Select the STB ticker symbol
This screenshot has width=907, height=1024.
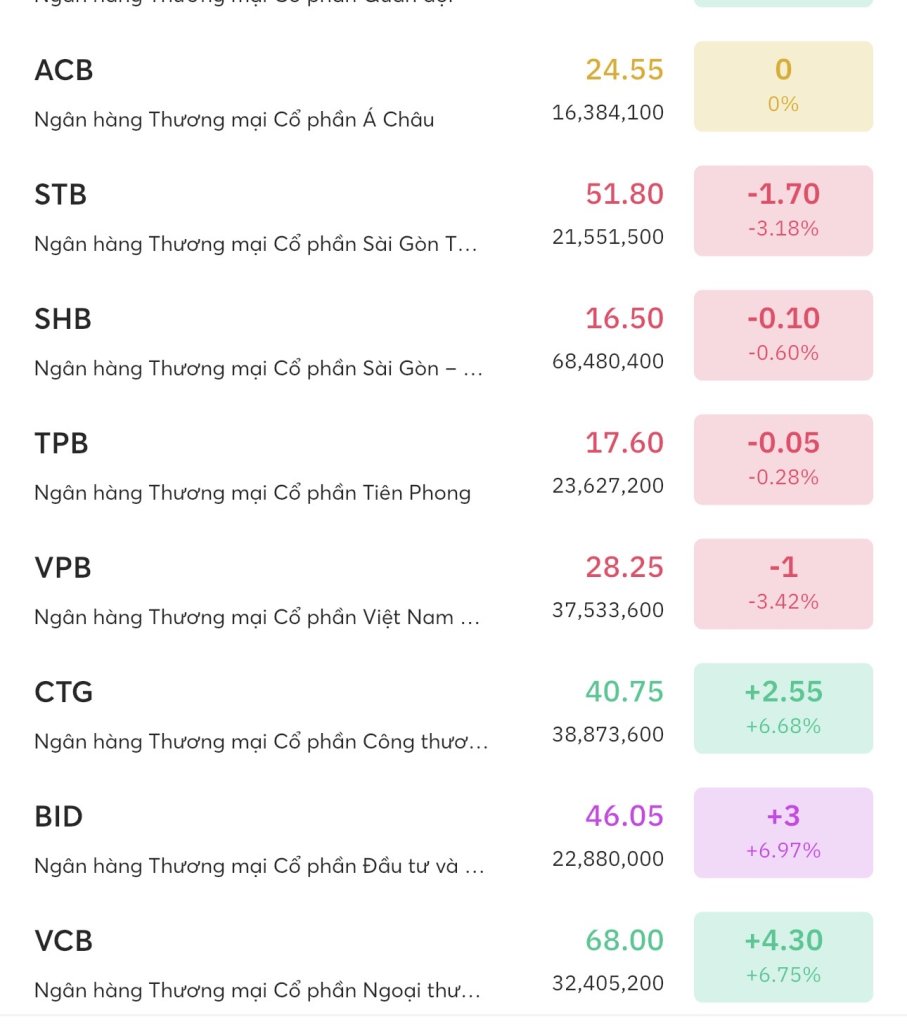(x=61, y=195)
